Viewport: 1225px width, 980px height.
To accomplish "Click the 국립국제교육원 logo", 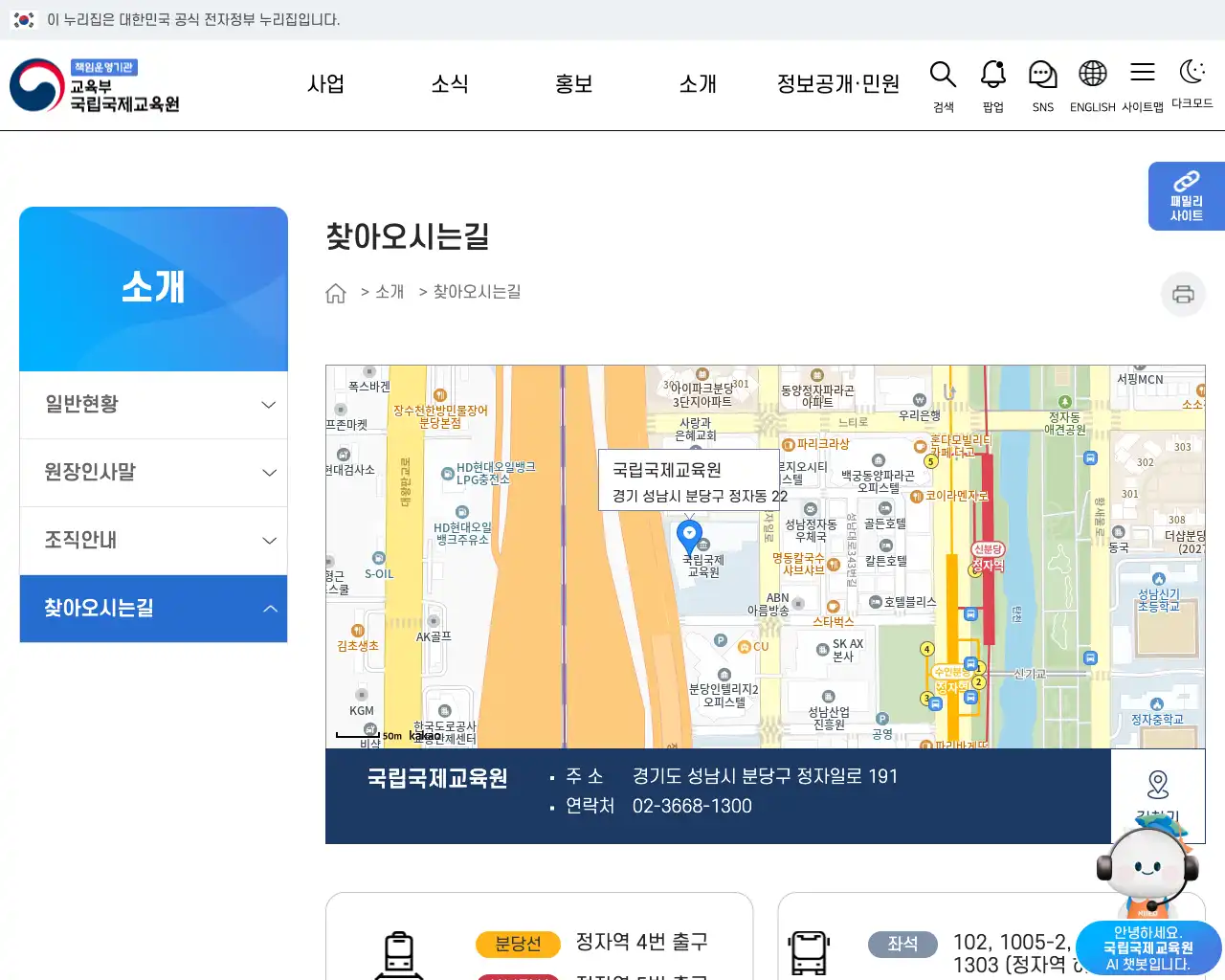I will point(95,85).
